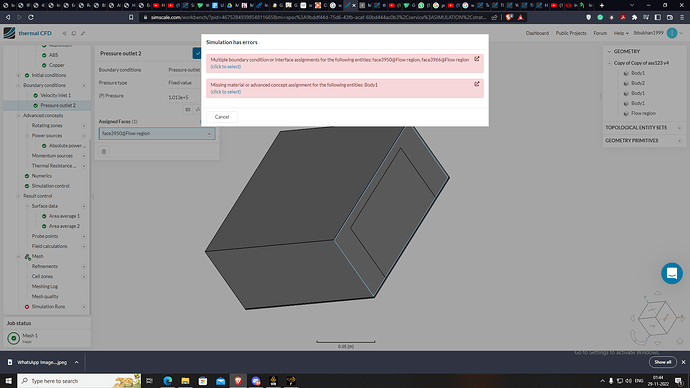The image size is (690, 388).
Task: Collapse the Power sources tree node
Action: click(27, 136)
